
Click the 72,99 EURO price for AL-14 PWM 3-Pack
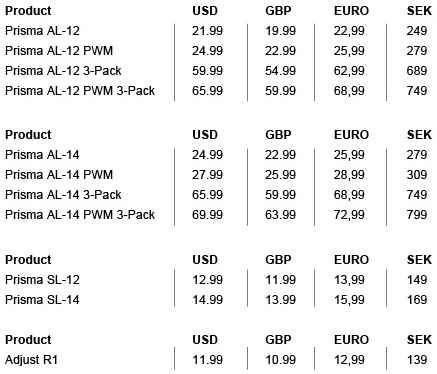pyautogui.click(x=349, y=215)
